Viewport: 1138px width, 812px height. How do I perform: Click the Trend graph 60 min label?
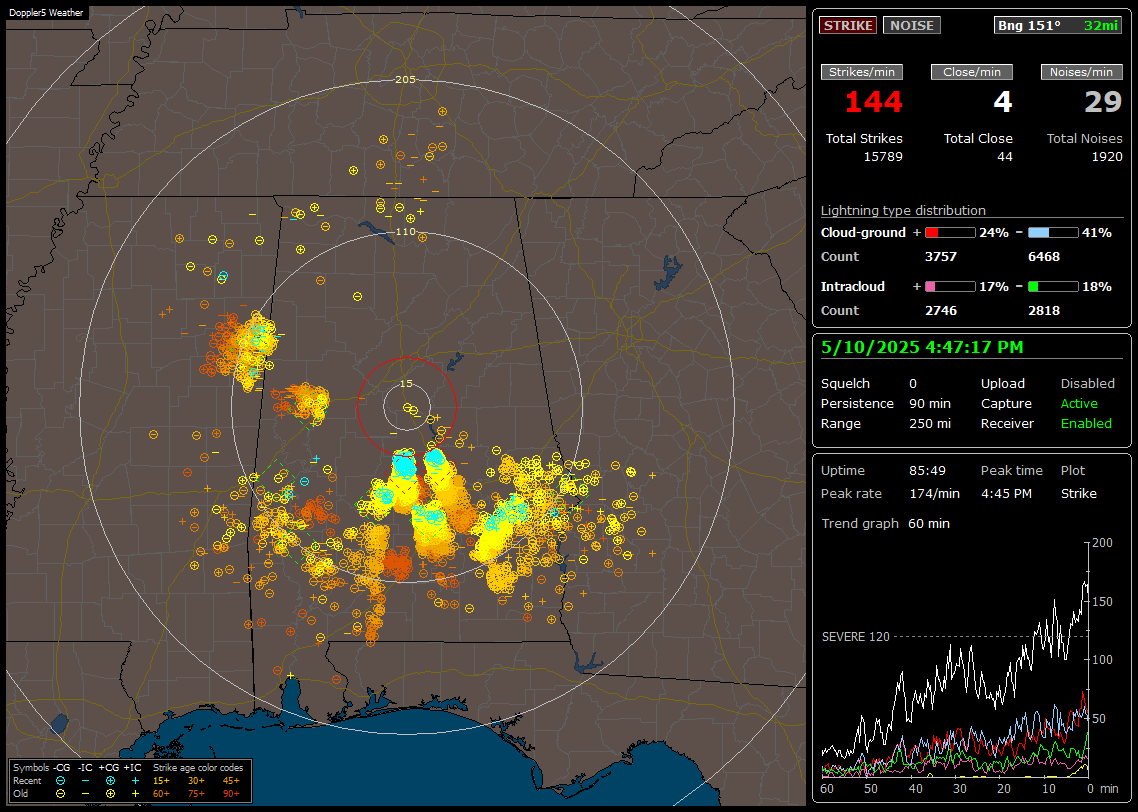tap(885, 524)
